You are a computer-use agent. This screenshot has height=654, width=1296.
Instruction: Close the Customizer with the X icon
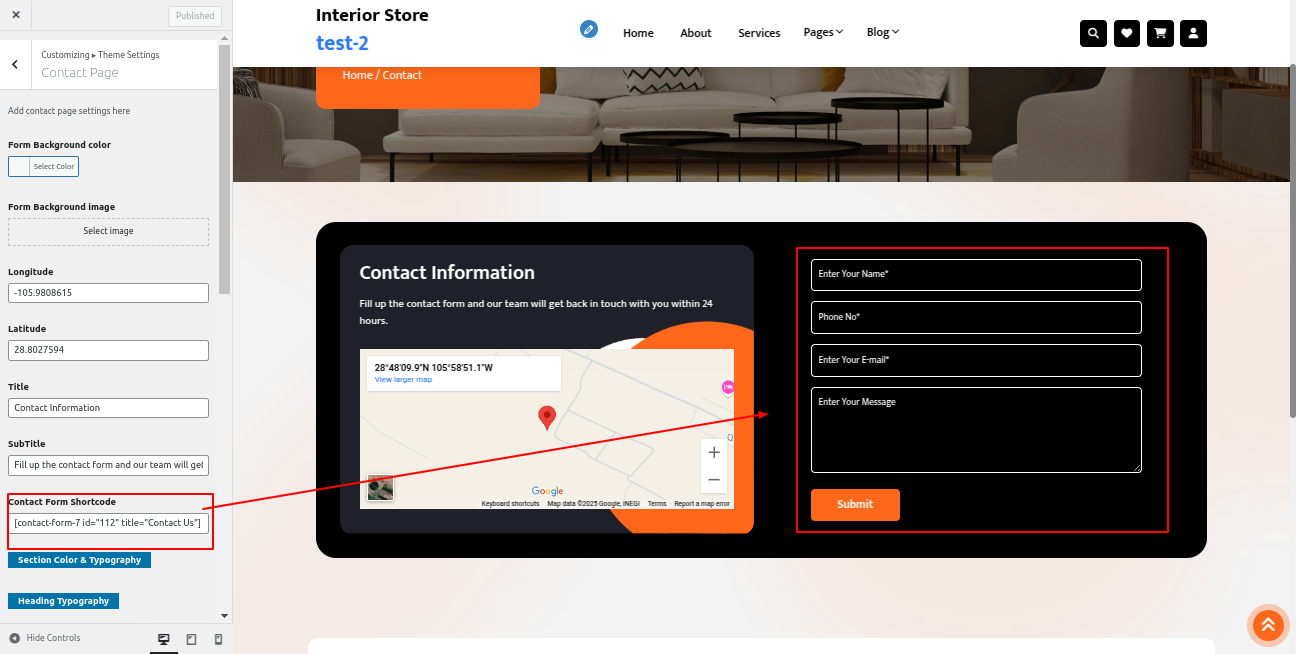click(16, 15)
